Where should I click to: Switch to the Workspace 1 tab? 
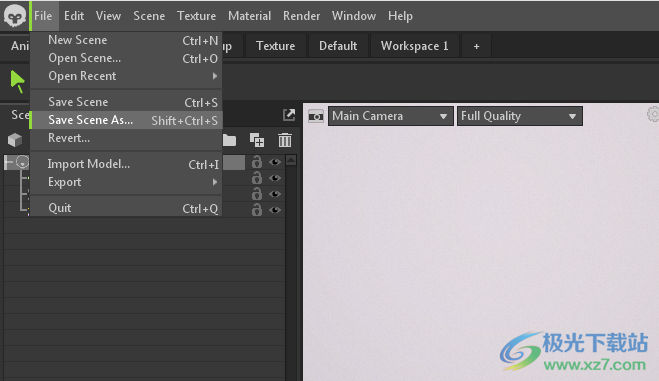point(414,46)
